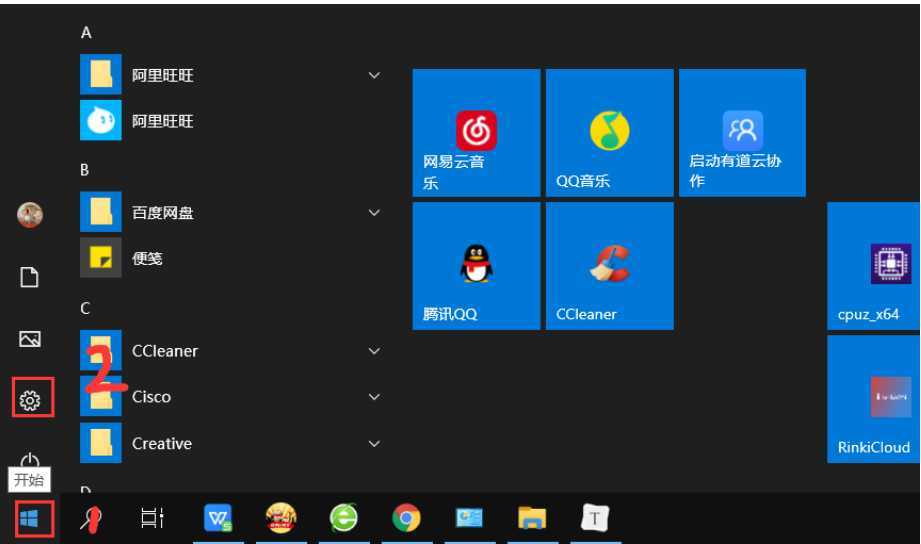Open the 启动有道云协作 tile
Image resolution: width=921 pixels, height=544 pixels.
(x=742, y=133)
